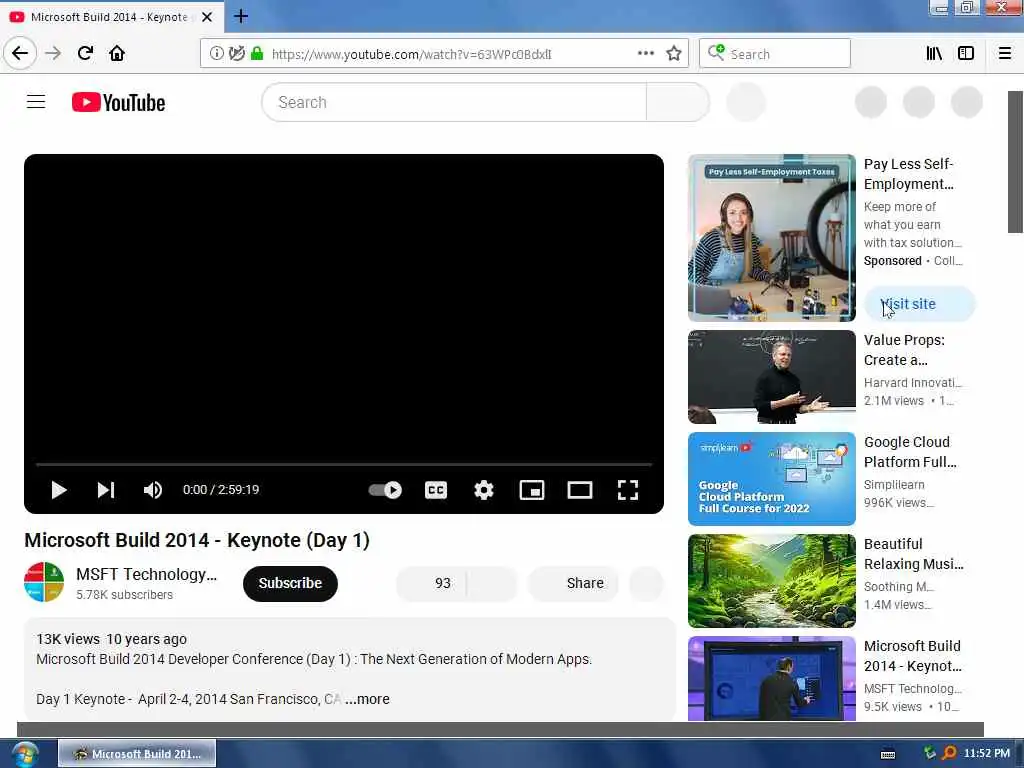
Task: Click the tracking protection shield icon
Action: 236,54
